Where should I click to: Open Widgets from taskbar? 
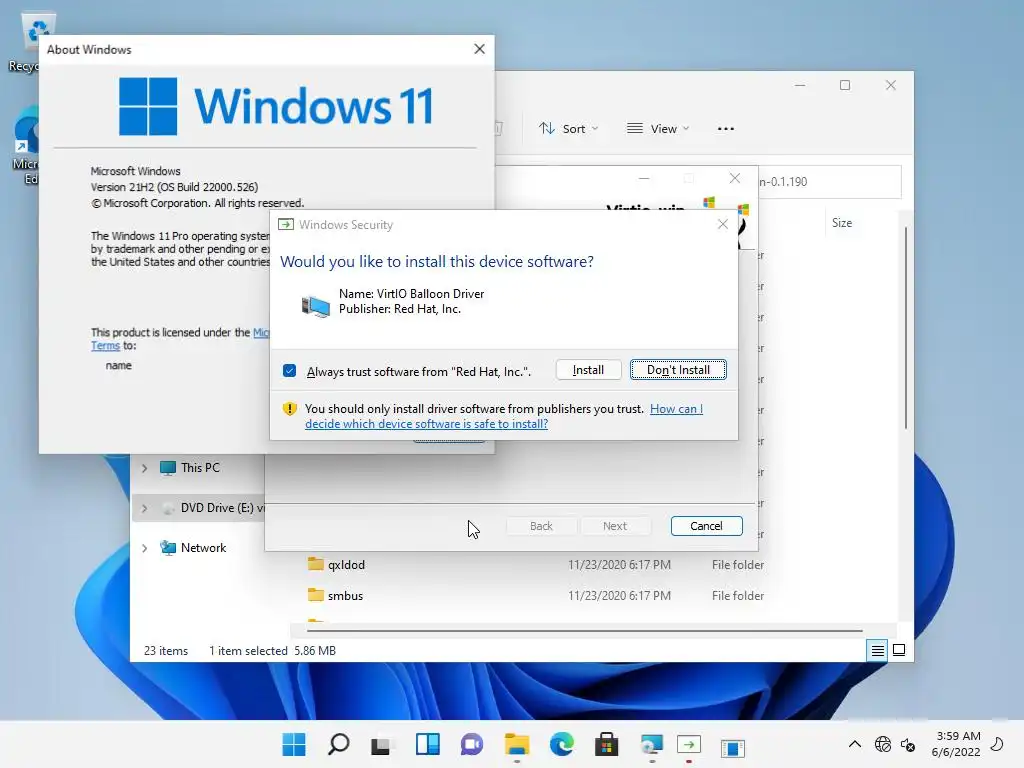(x=428, y=744)
